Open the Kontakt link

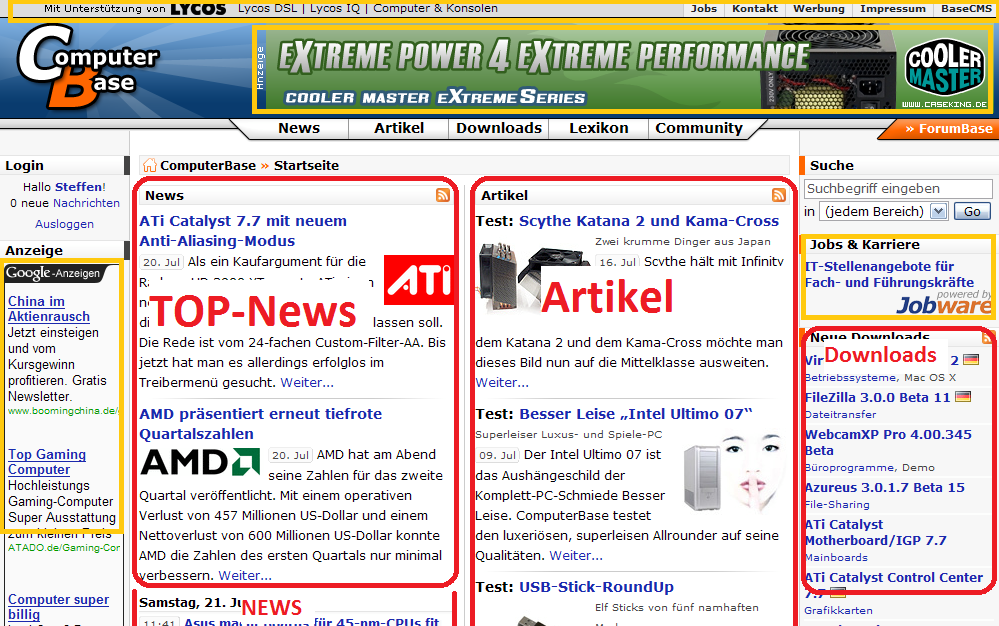[755, 9]
